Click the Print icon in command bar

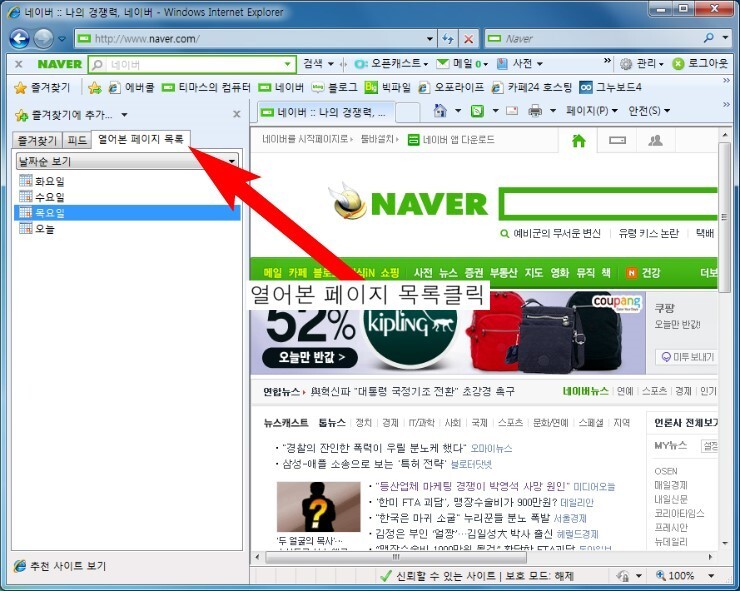(535, 111)
